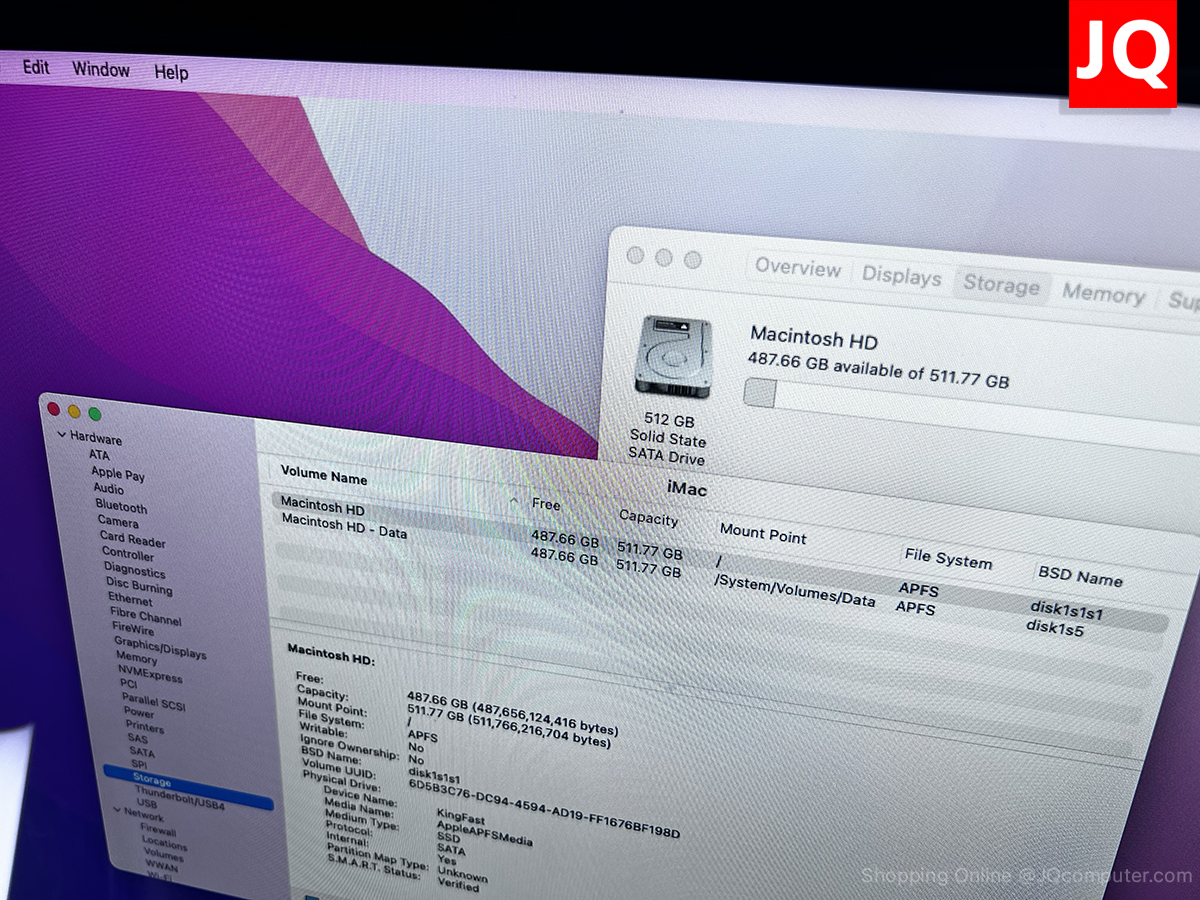
Task: Switch to the Overview tab
Action: (798, 268)
